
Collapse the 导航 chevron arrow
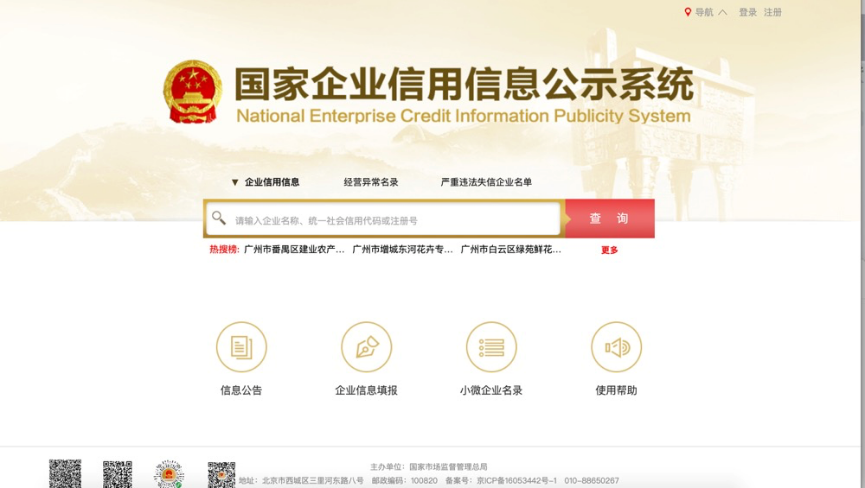pyautogui.click(x=723, y=12)
